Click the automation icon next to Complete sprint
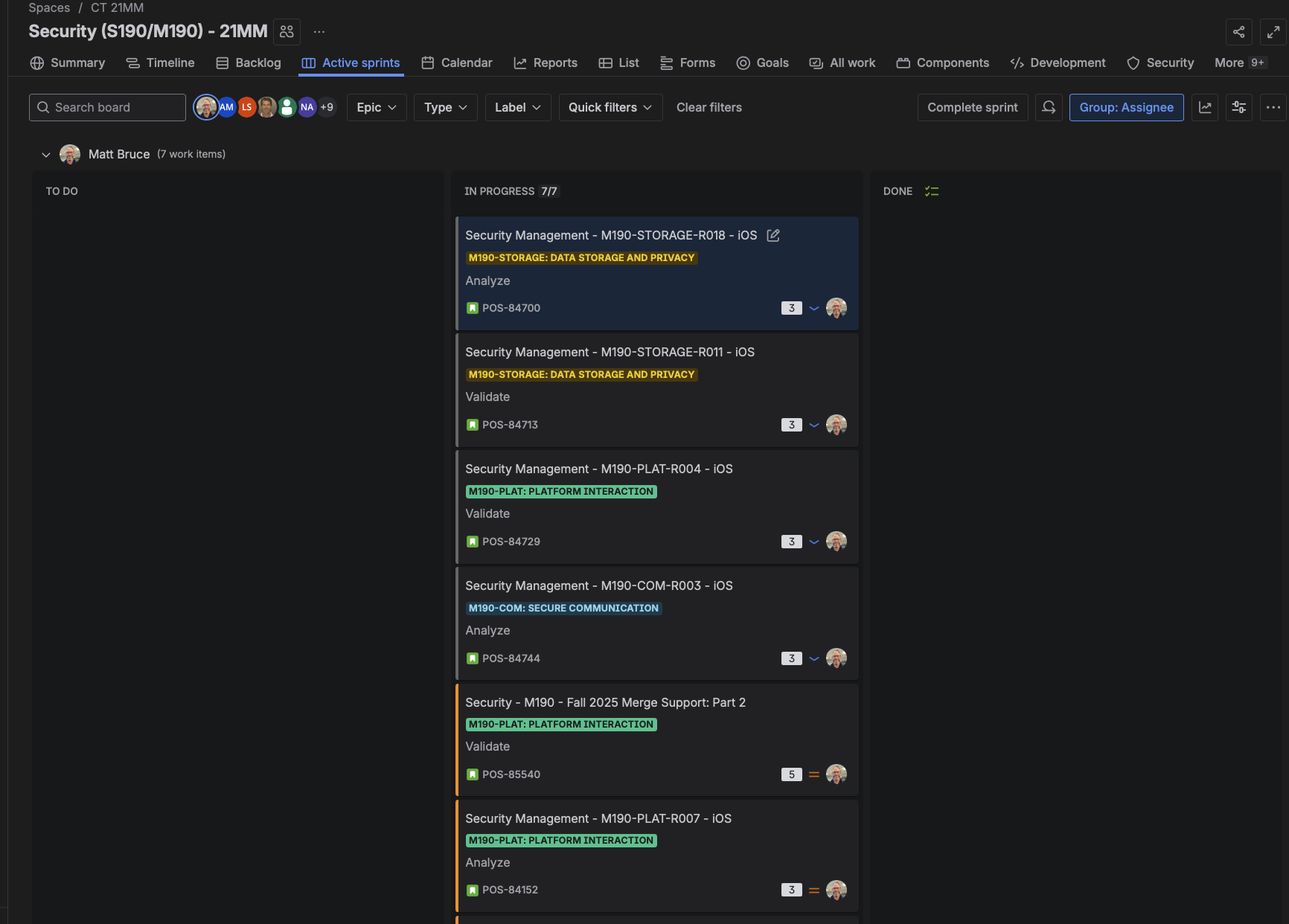 (x=1049, y=107)
